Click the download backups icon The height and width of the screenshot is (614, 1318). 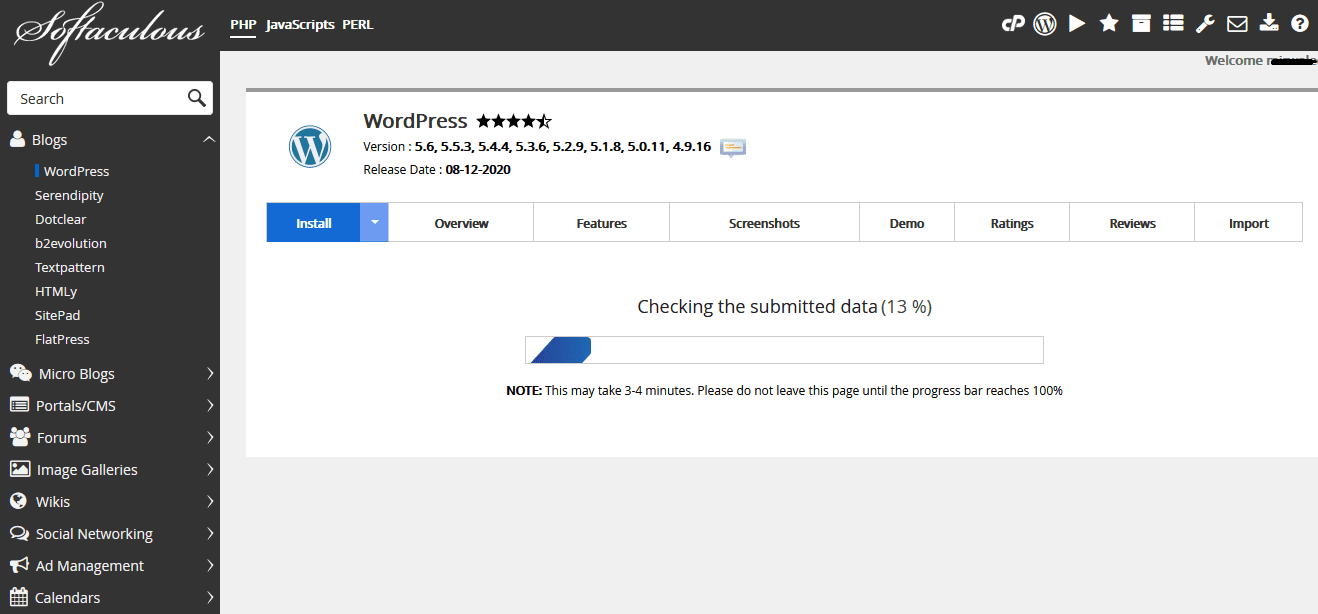tap(1269, 23)
